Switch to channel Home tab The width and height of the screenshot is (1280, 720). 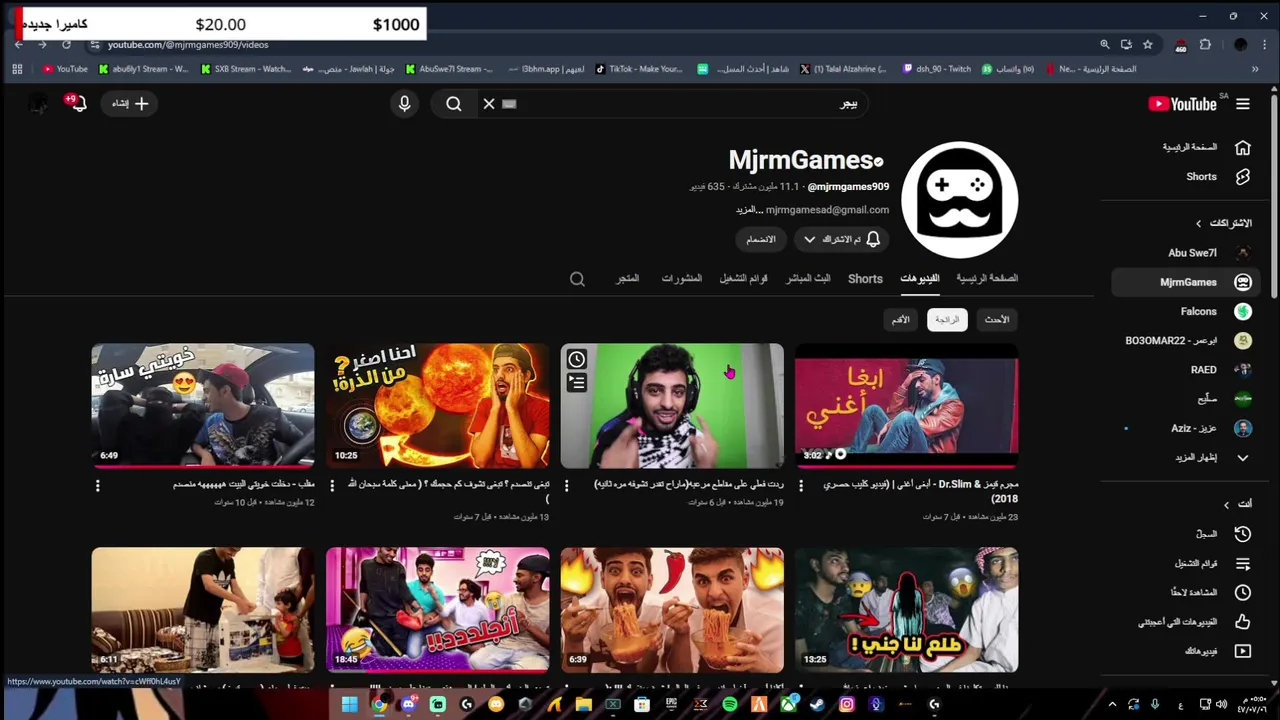coord(987,278)
